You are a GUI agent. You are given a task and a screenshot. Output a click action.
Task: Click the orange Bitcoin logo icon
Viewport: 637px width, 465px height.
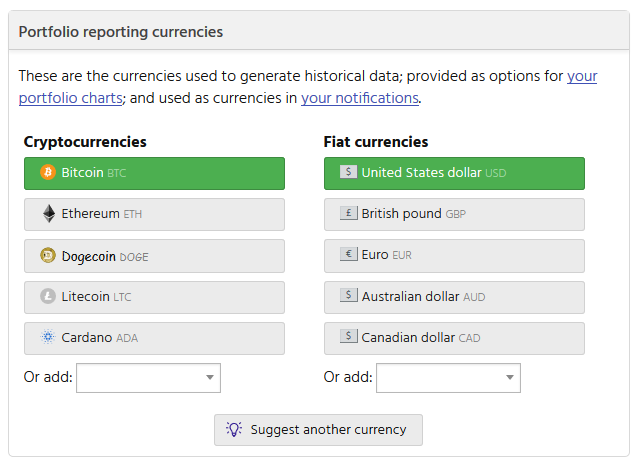click(48, 173)
